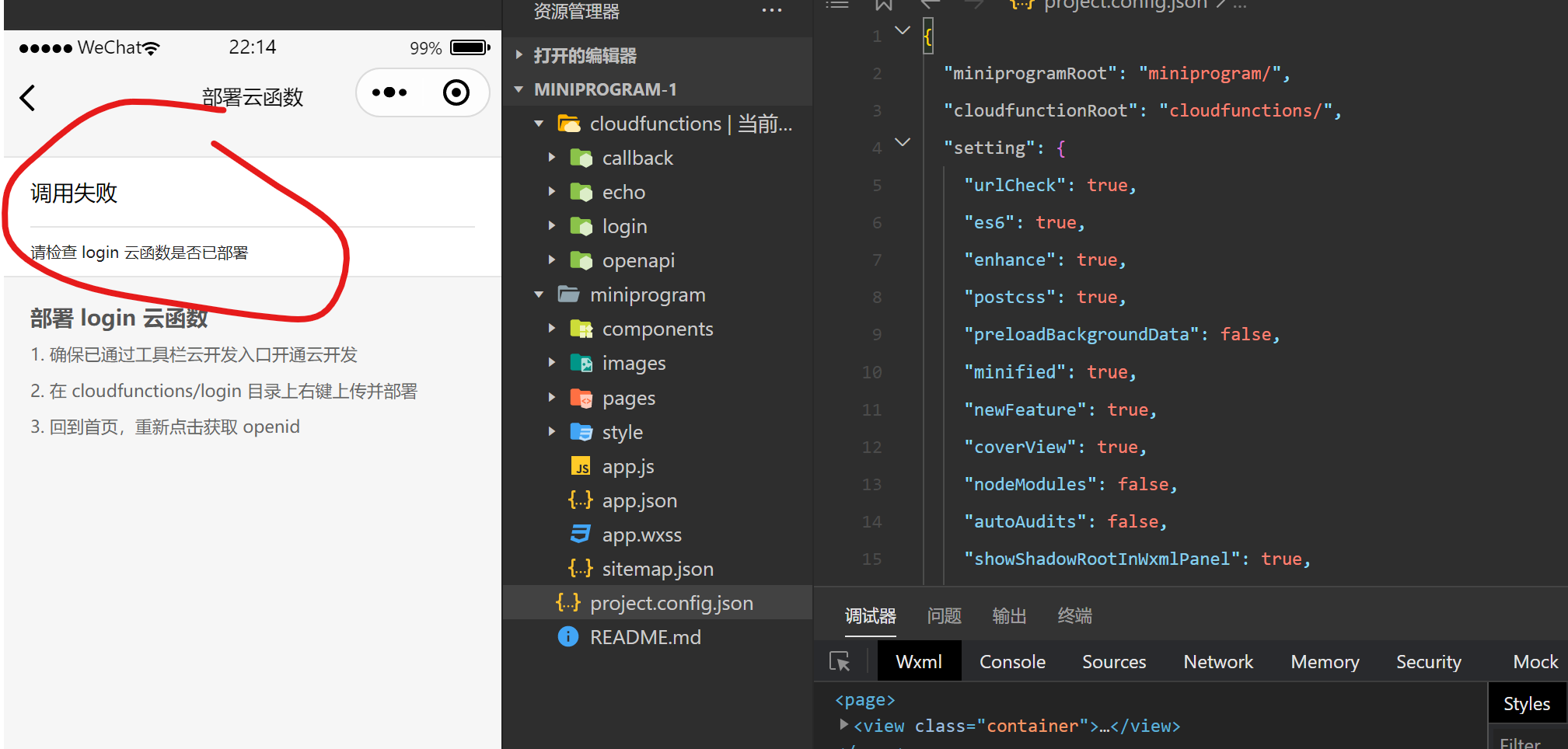
Task: Fold the setting object at line 4
Action: click(903, 143)
